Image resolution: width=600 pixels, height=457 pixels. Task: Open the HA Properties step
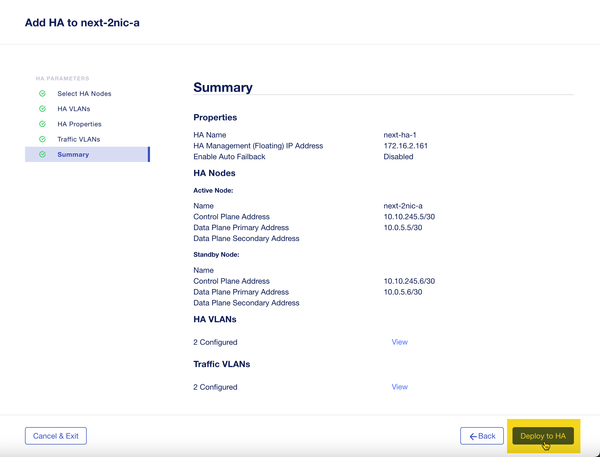coord(79,124)
